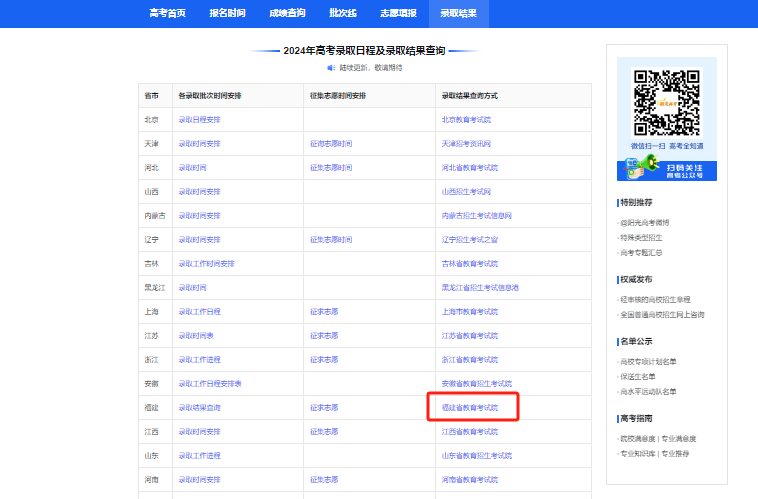Viewport: 758px width, 499px height.
Task: Open the 批次线 nav item
Action: (x=343, y=13)
